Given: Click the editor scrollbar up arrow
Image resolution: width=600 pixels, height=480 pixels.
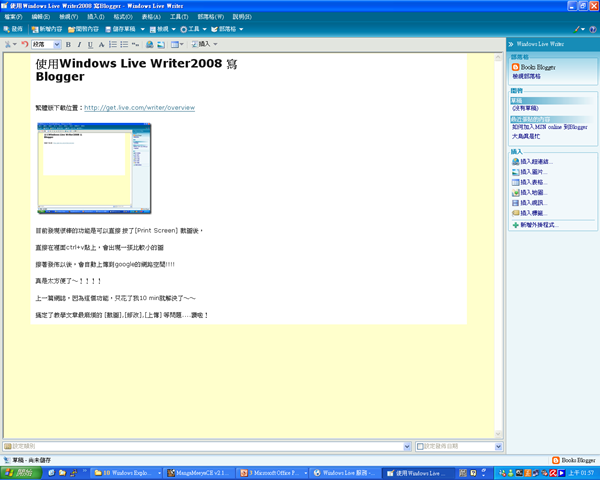Looking at the screenshot, I should click(498, 57).
